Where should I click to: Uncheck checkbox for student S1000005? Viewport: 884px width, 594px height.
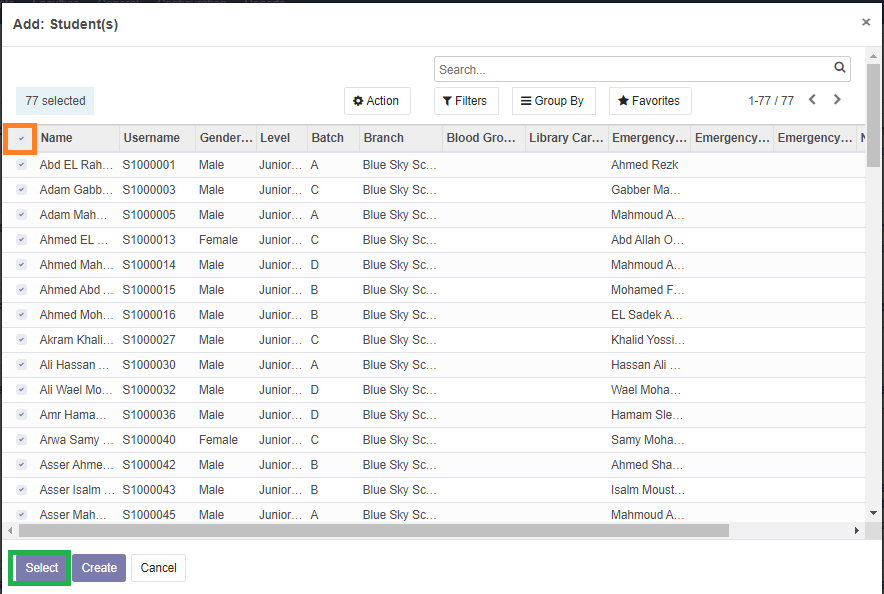21,215
